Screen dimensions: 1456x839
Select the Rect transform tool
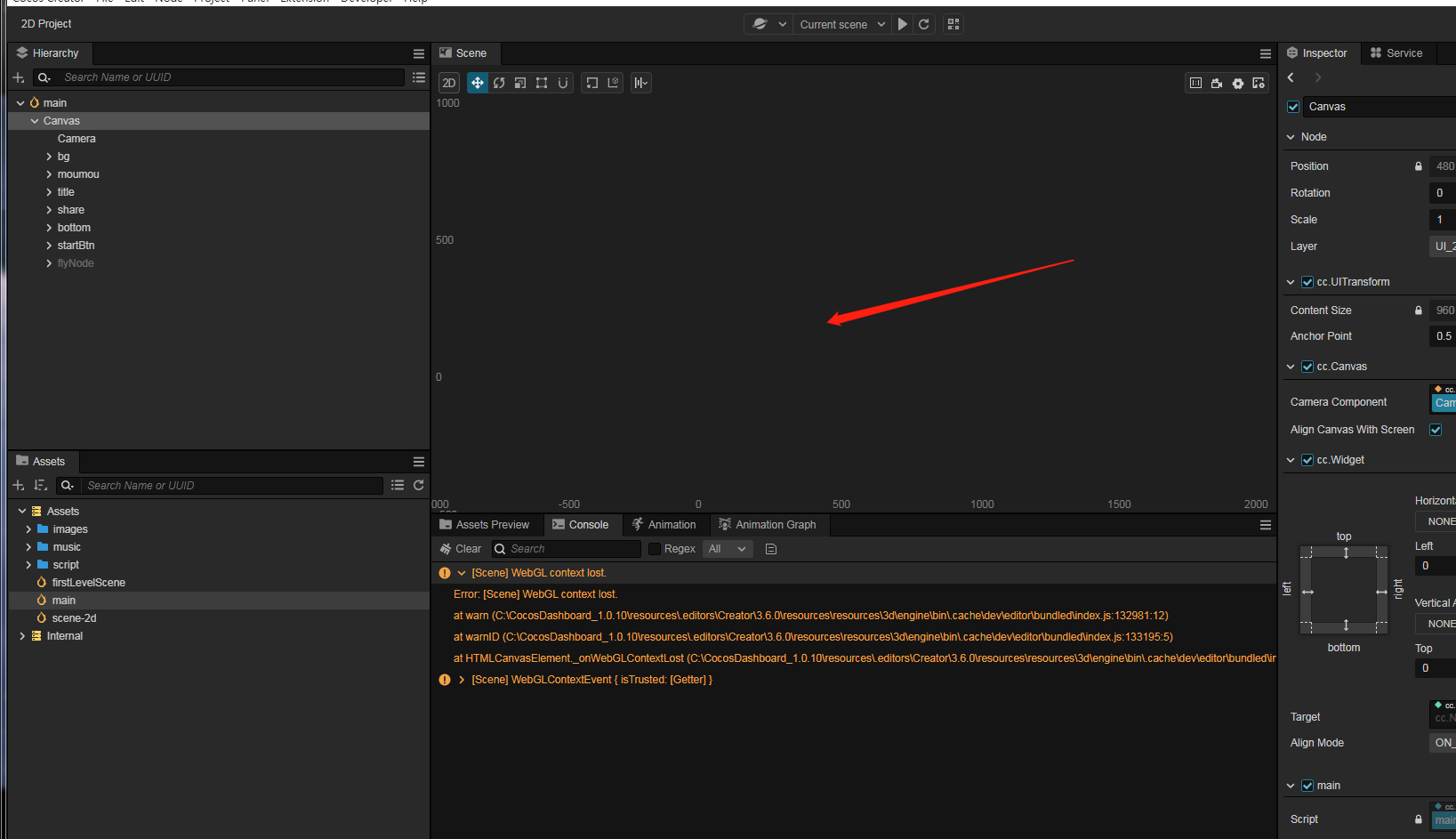[x=542, y=83]
